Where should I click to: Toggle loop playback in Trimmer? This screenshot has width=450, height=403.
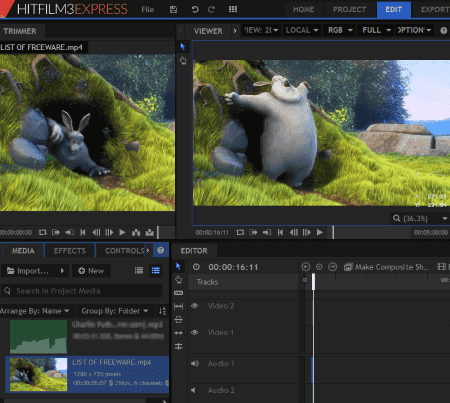pos(43,232)
